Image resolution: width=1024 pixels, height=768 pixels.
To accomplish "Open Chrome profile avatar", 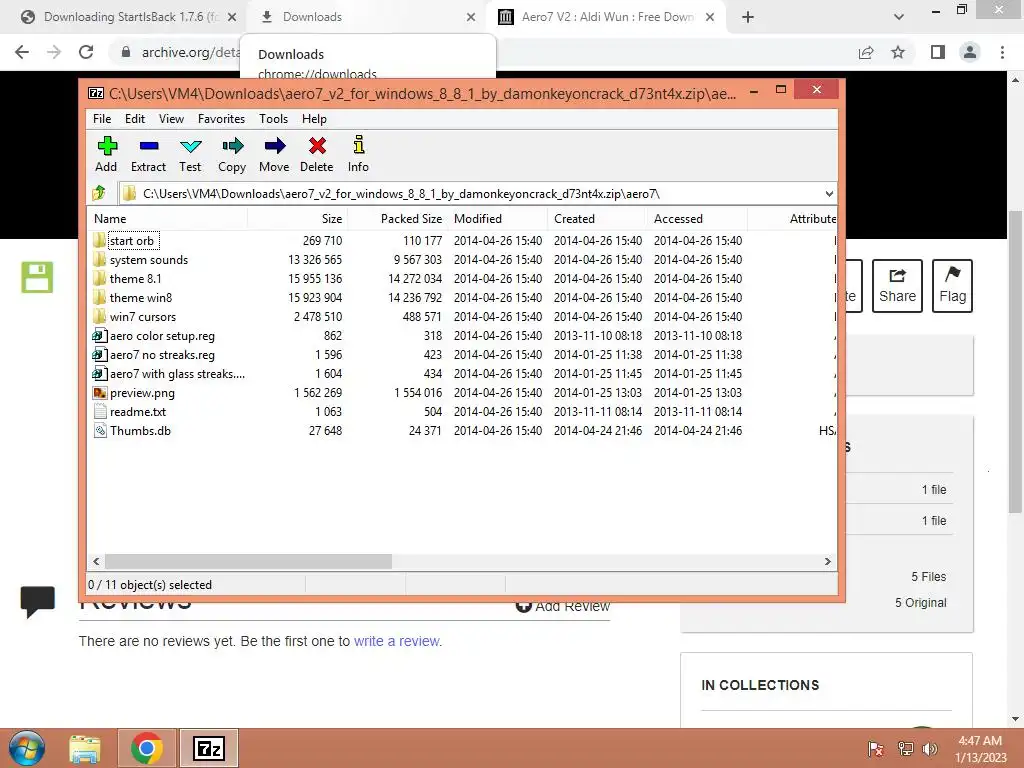I will click(970, 52).
